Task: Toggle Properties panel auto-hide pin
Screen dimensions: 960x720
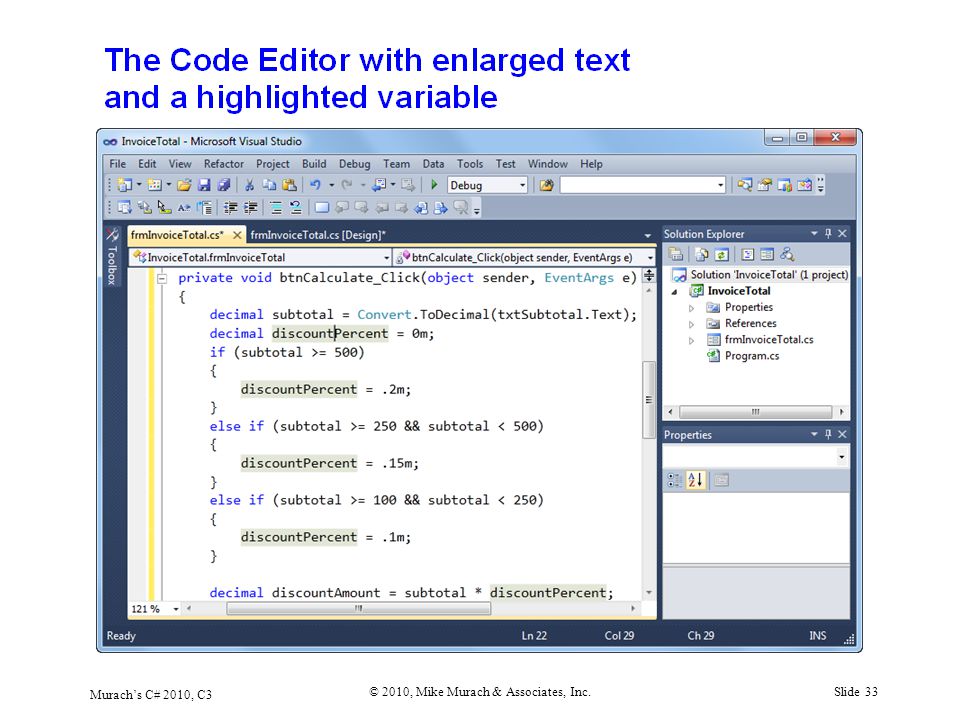Action: 828,434
